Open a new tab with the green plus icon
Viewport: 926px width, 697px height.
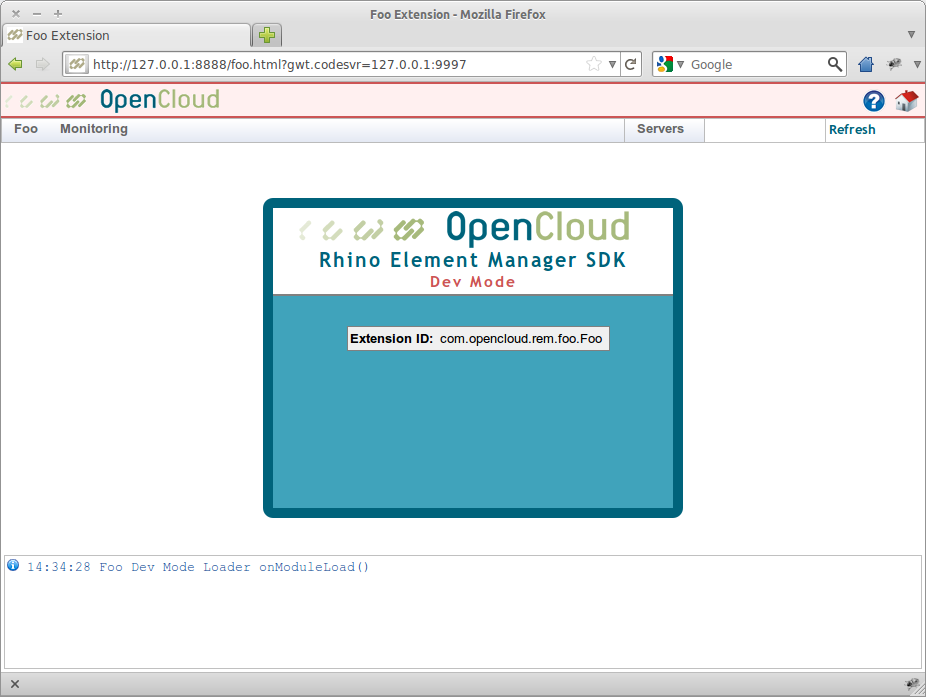point(266,34)
